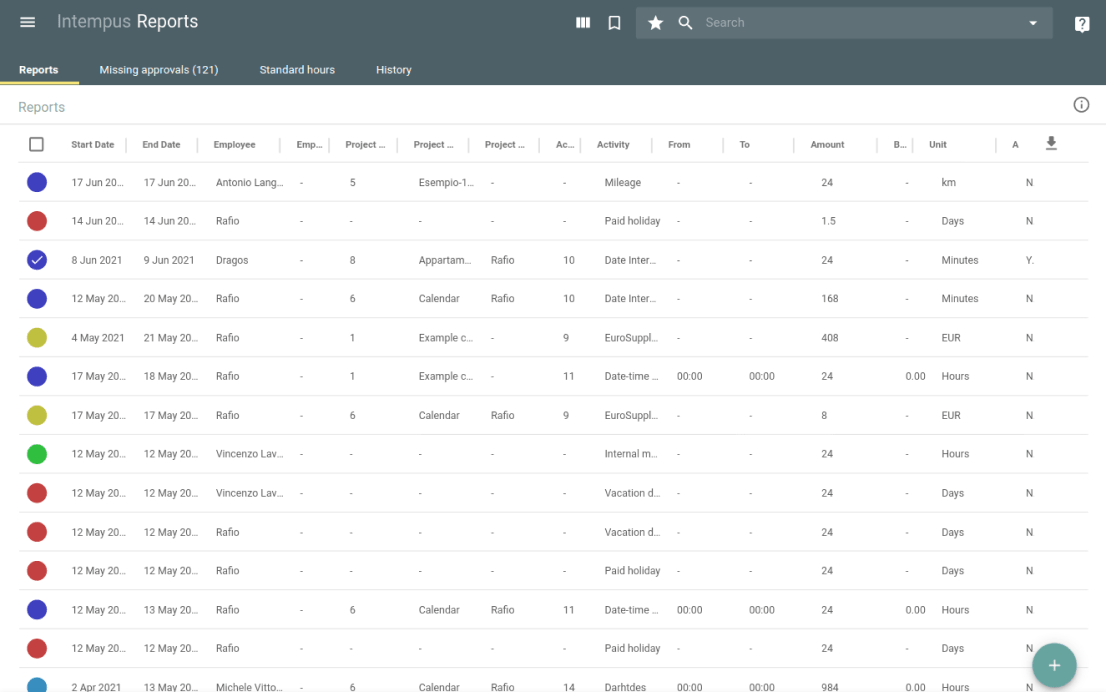Click the green circle on Internal meeting row
The width and height of the screenshot is (1106, 692).
tap(37, 454)
